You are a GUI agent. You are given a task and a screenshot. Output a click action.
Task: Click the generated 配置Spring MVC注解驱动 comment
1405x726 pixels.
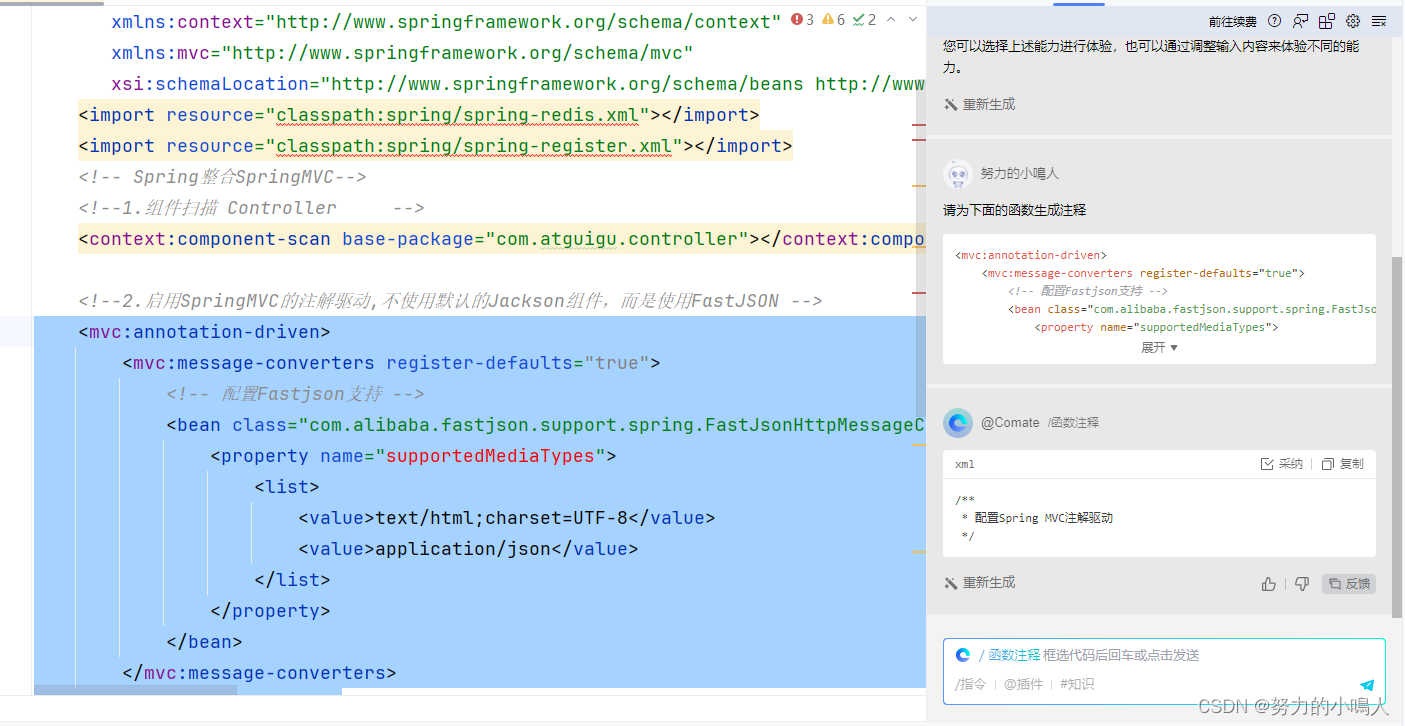tap(1043, 518)
